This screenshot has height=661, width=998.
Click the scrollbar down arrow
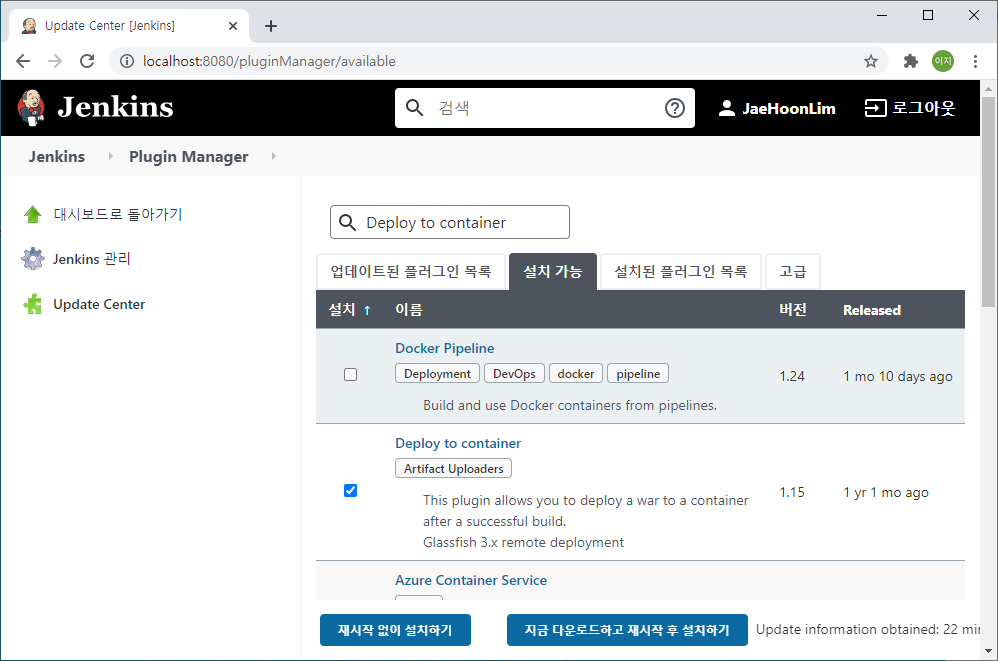point(988,651)
